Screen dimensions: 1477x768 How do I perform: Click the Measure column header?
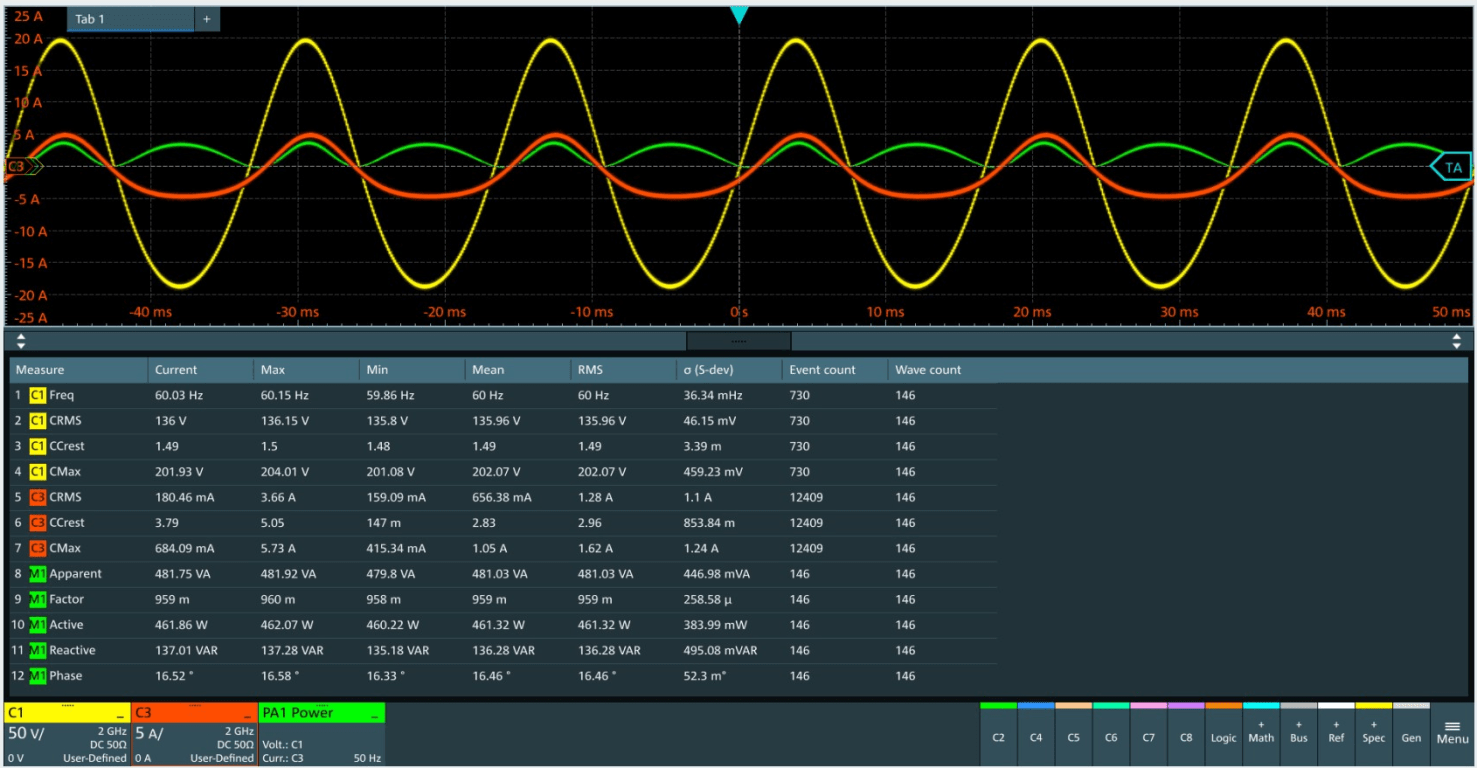pyautogui.click(x=79, y=370)
